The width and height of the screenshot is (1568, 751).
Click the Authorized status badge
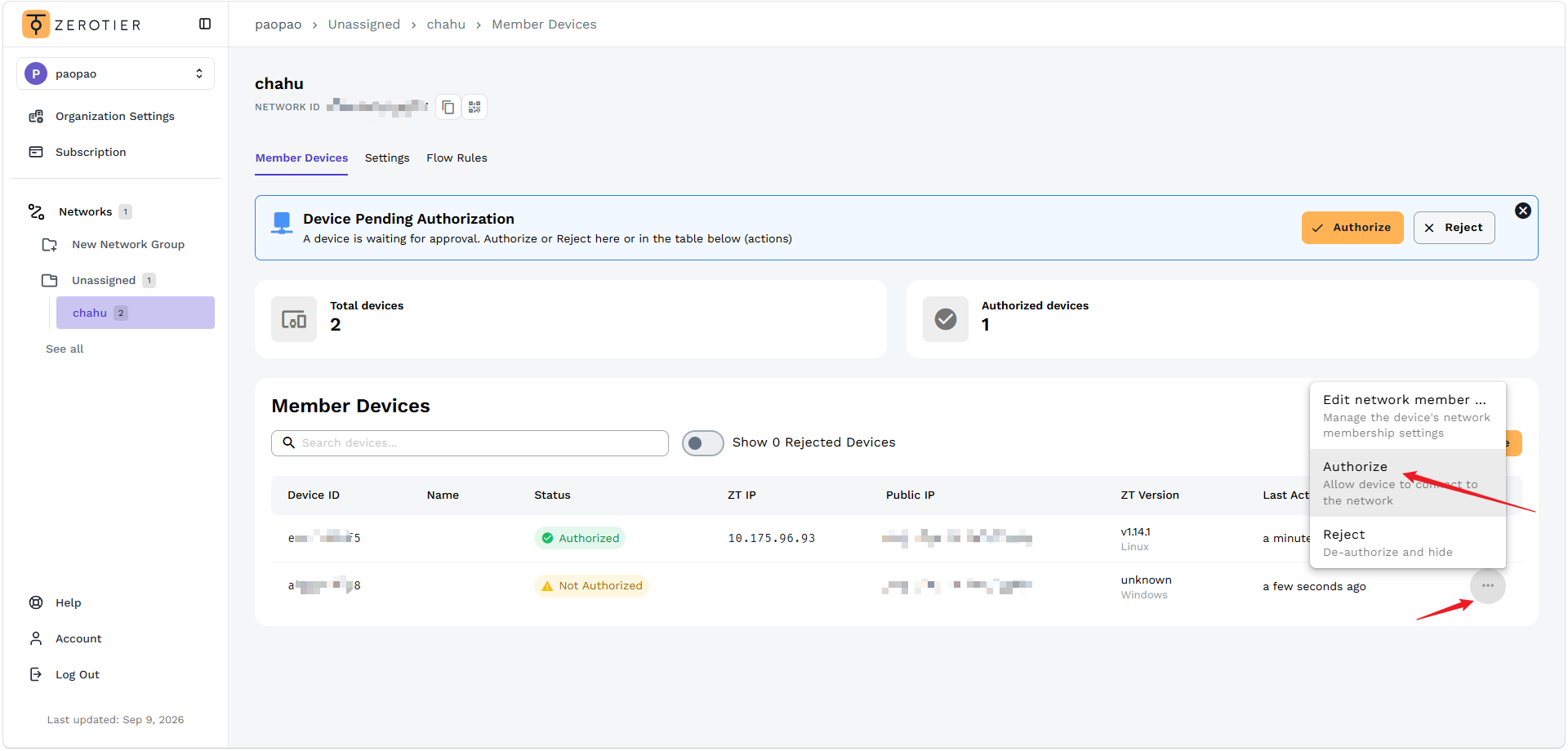tap(580, 538)
